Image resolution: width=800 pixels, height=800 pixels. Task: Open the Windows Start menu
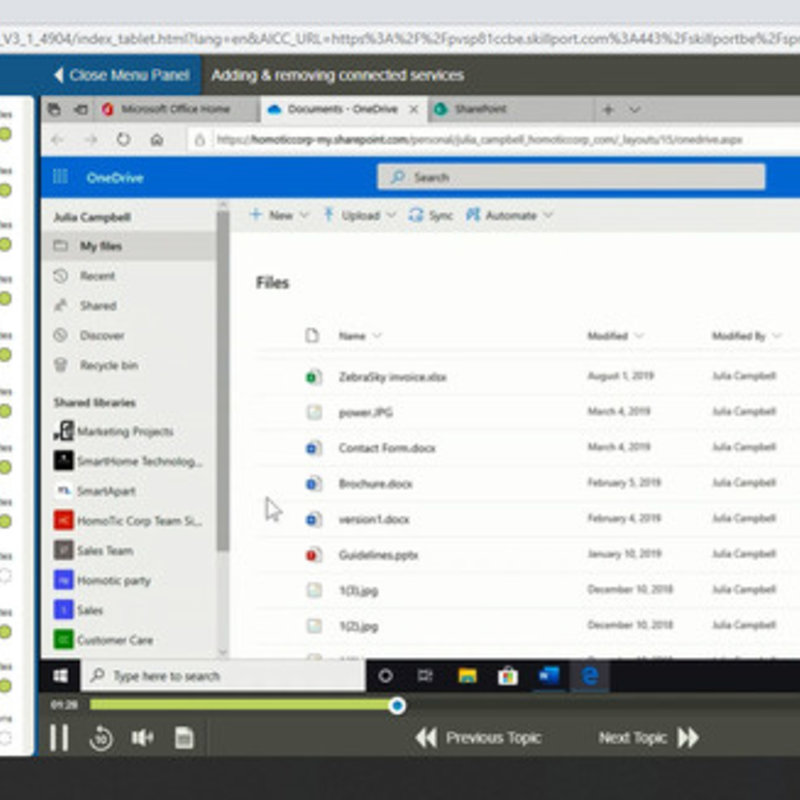[x=60, y=676]
